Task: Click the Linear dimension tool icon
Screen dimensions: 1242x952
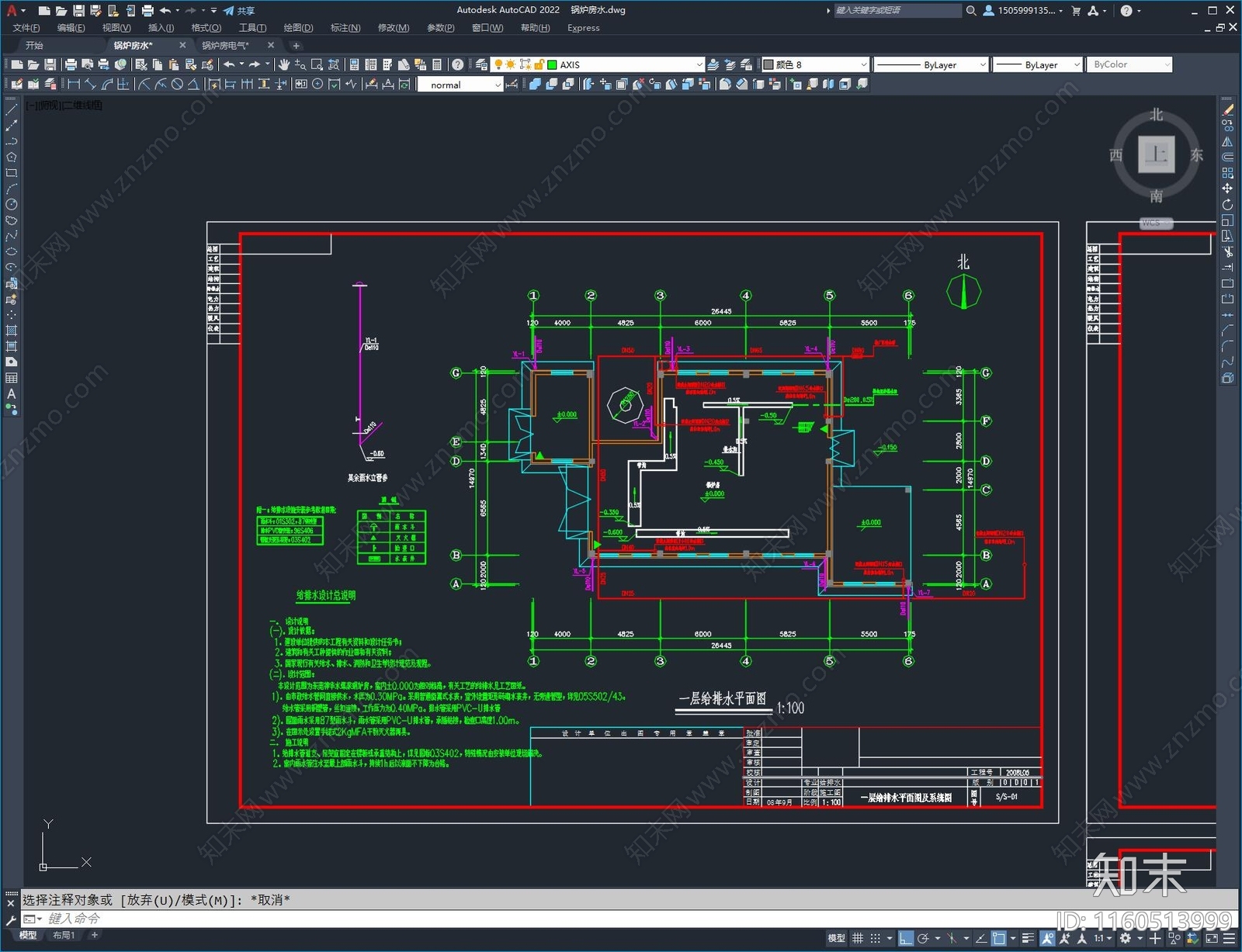Action: (75, 85)
